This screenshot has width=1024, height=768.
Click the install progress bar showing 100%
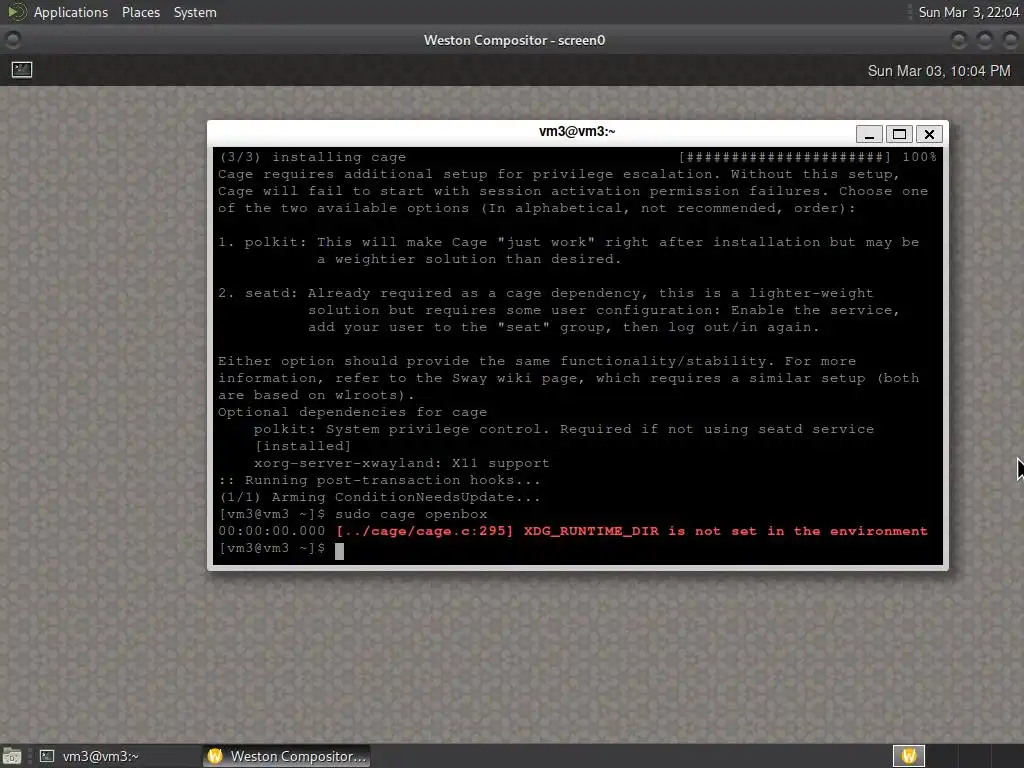(808, 157)
